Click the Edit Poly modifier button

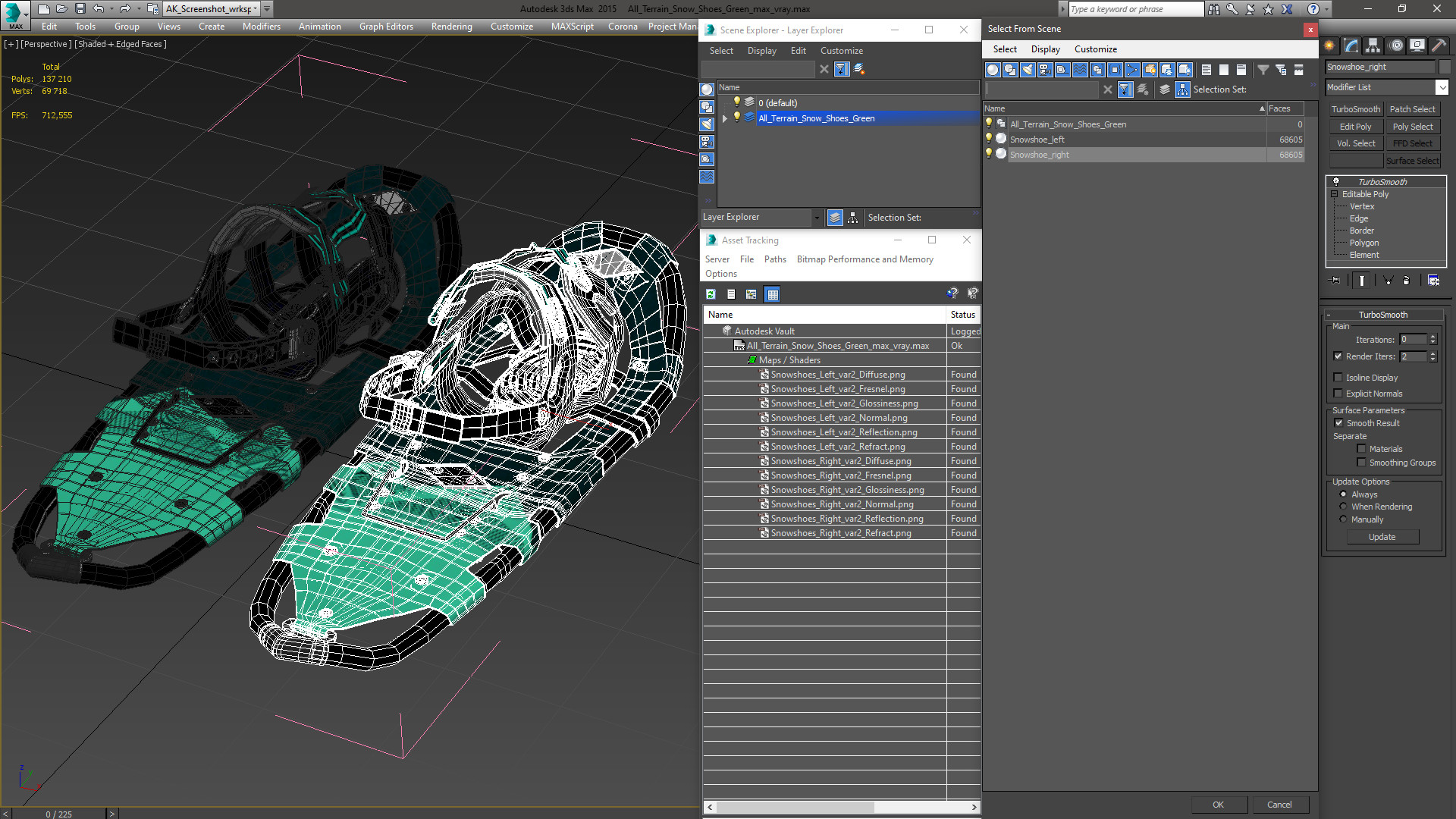tap(1355, 127)
